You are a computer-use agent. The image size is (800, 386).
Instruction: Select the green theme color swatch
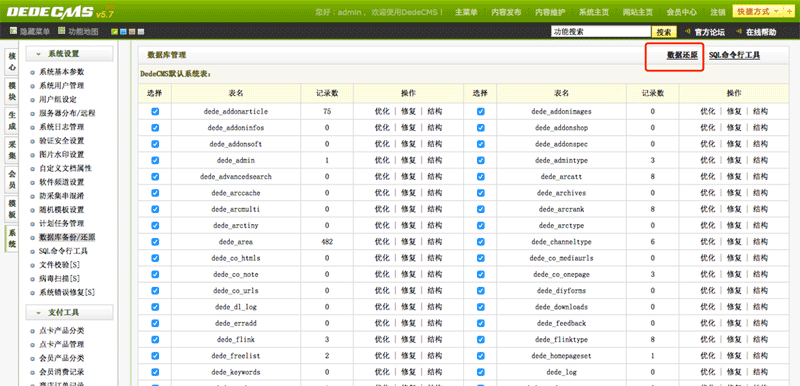click(115, 32)
